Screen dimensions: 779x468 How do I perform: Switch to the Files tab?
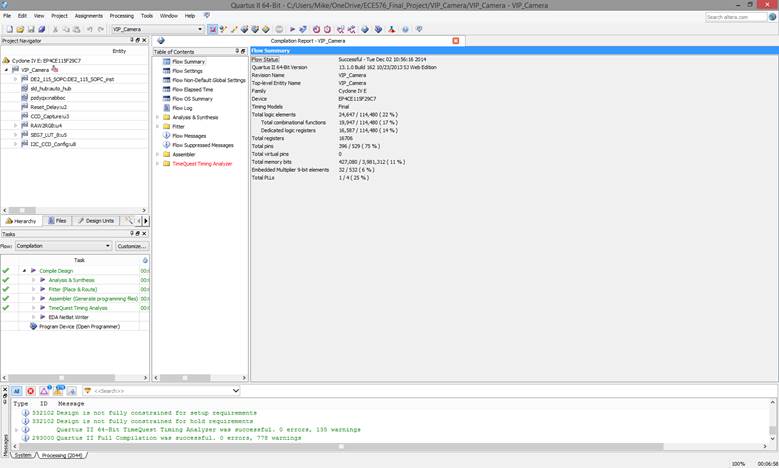point(58,221)
